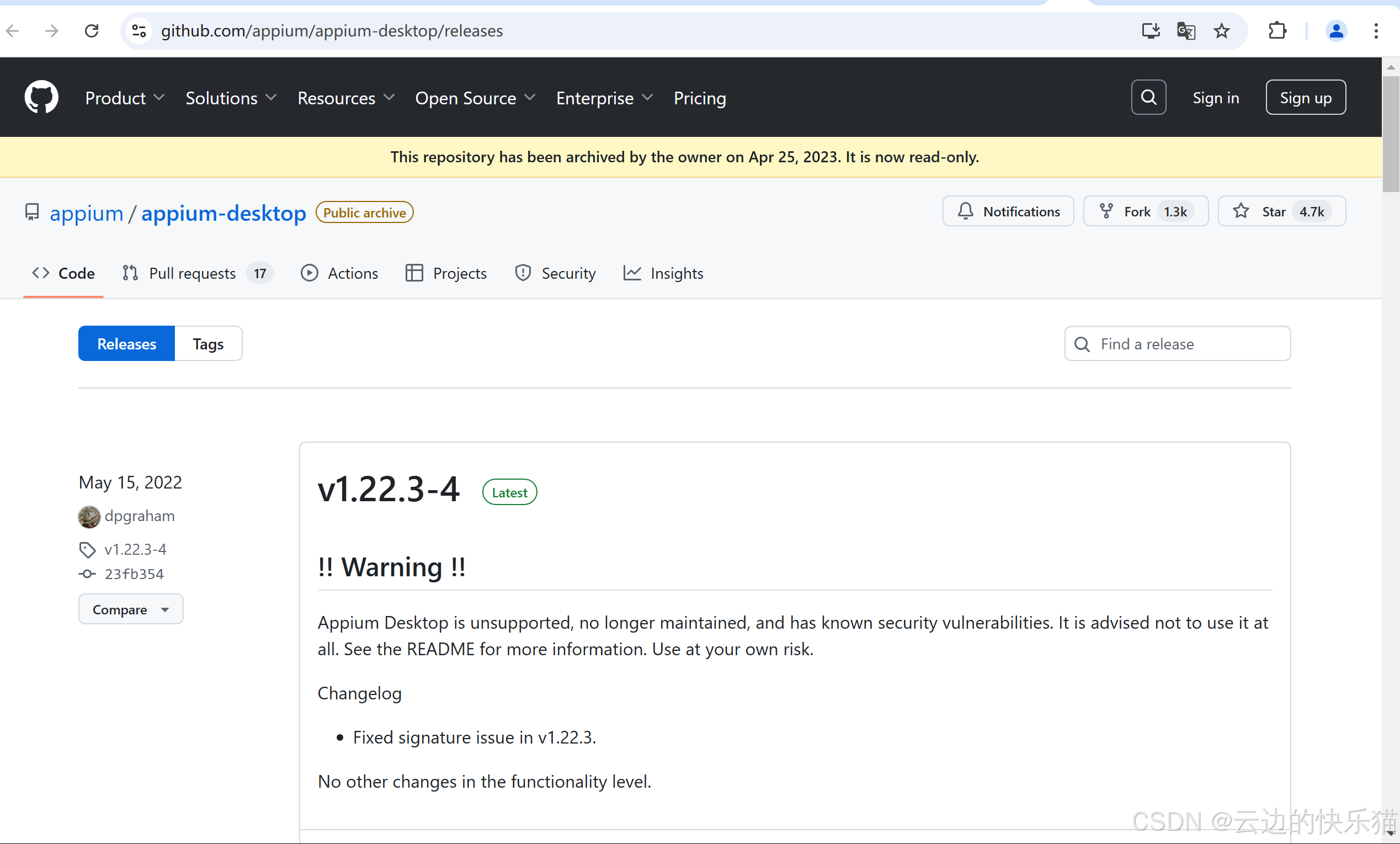The width and height of the screenshot is (1400, 844).
Task: Click the '!! Warning !!' heading
Action: pyautogui.click(x=391, y=567)
